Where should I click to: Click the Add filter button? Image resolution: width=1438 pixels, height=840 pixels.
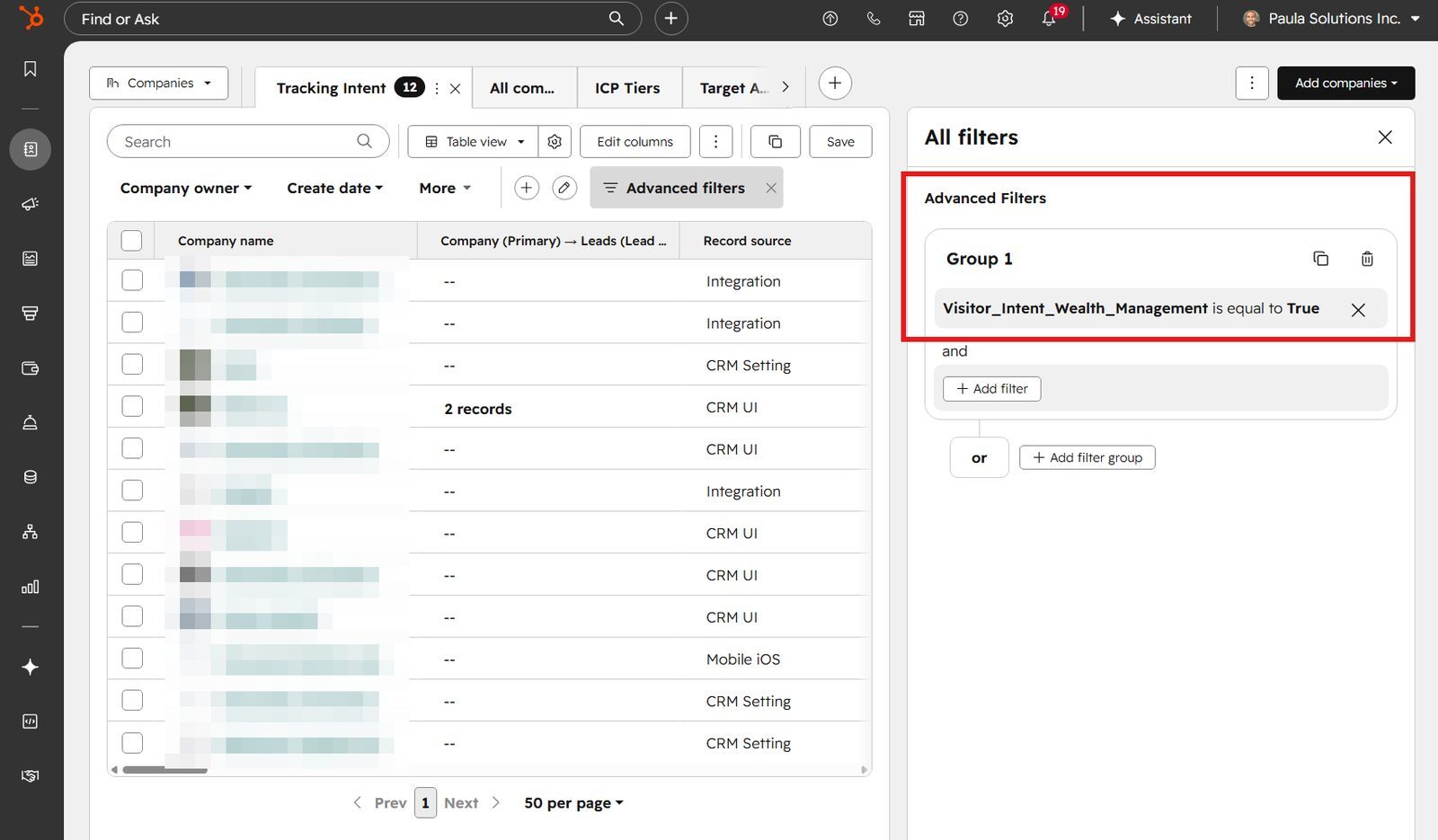991,388
